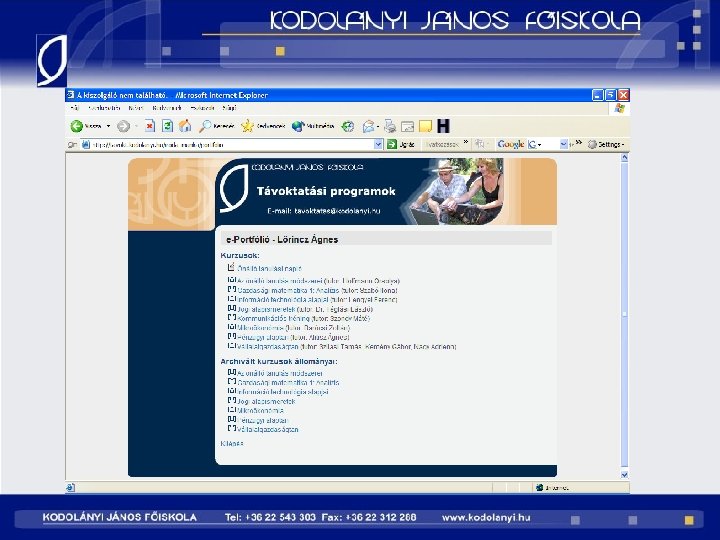This screenshot has width=720, height=540.
Task: Open Vállalatgazdaságtan course with tutors listed
Action: point(347,347)
